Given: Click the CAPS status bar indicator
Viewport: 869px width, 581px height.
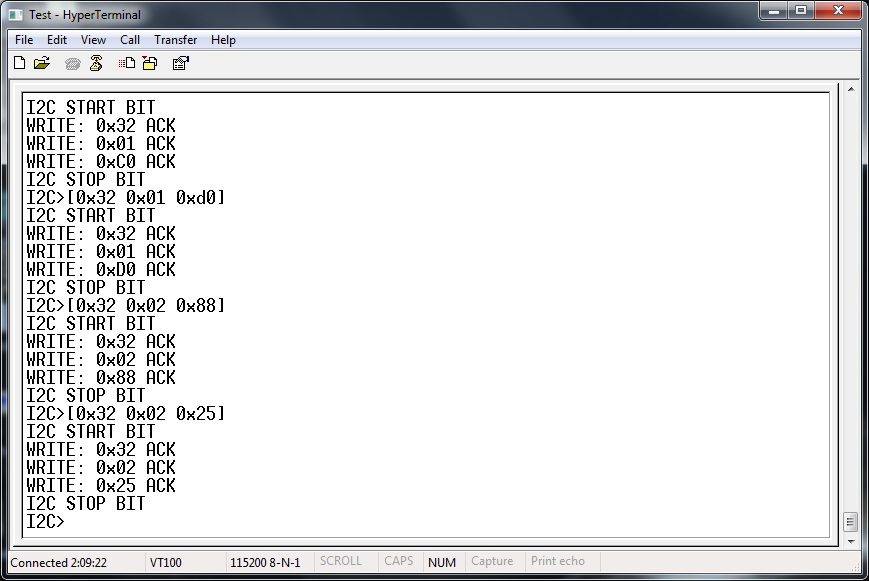Looking at the screenshot, I should pos(398,561).
